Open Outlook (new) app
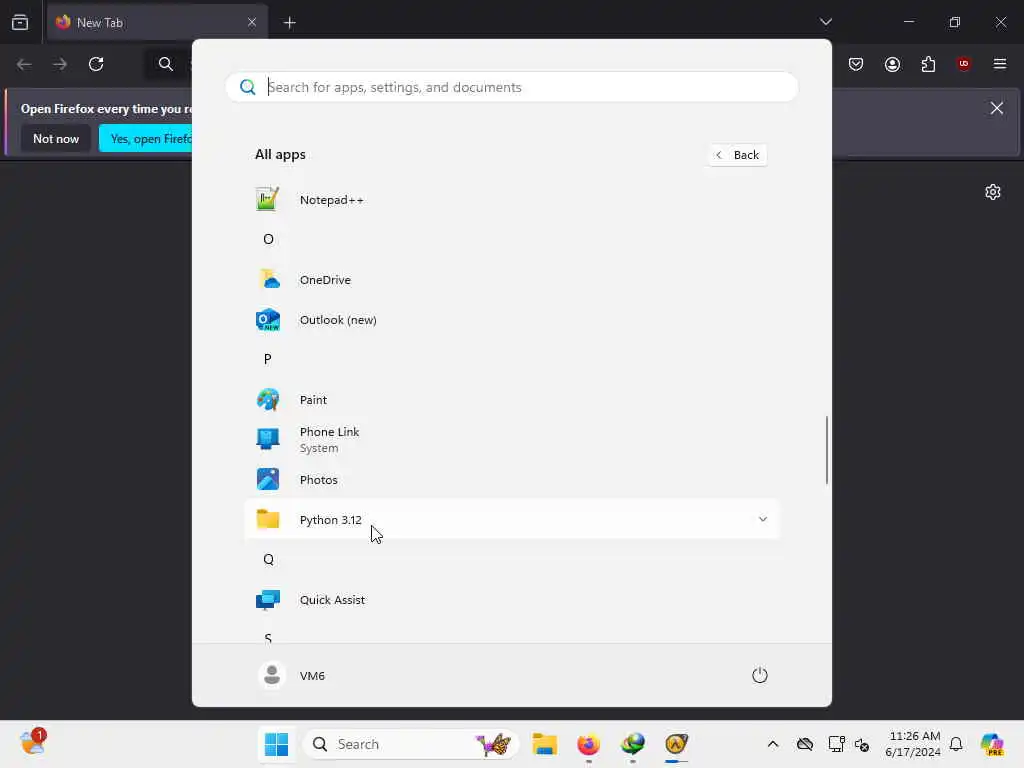 tap(511, 320)
